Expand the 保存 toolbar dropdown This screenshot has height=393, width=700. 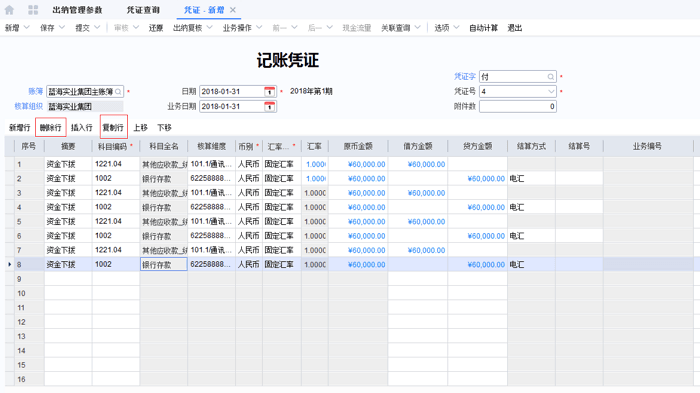(62, 27)
